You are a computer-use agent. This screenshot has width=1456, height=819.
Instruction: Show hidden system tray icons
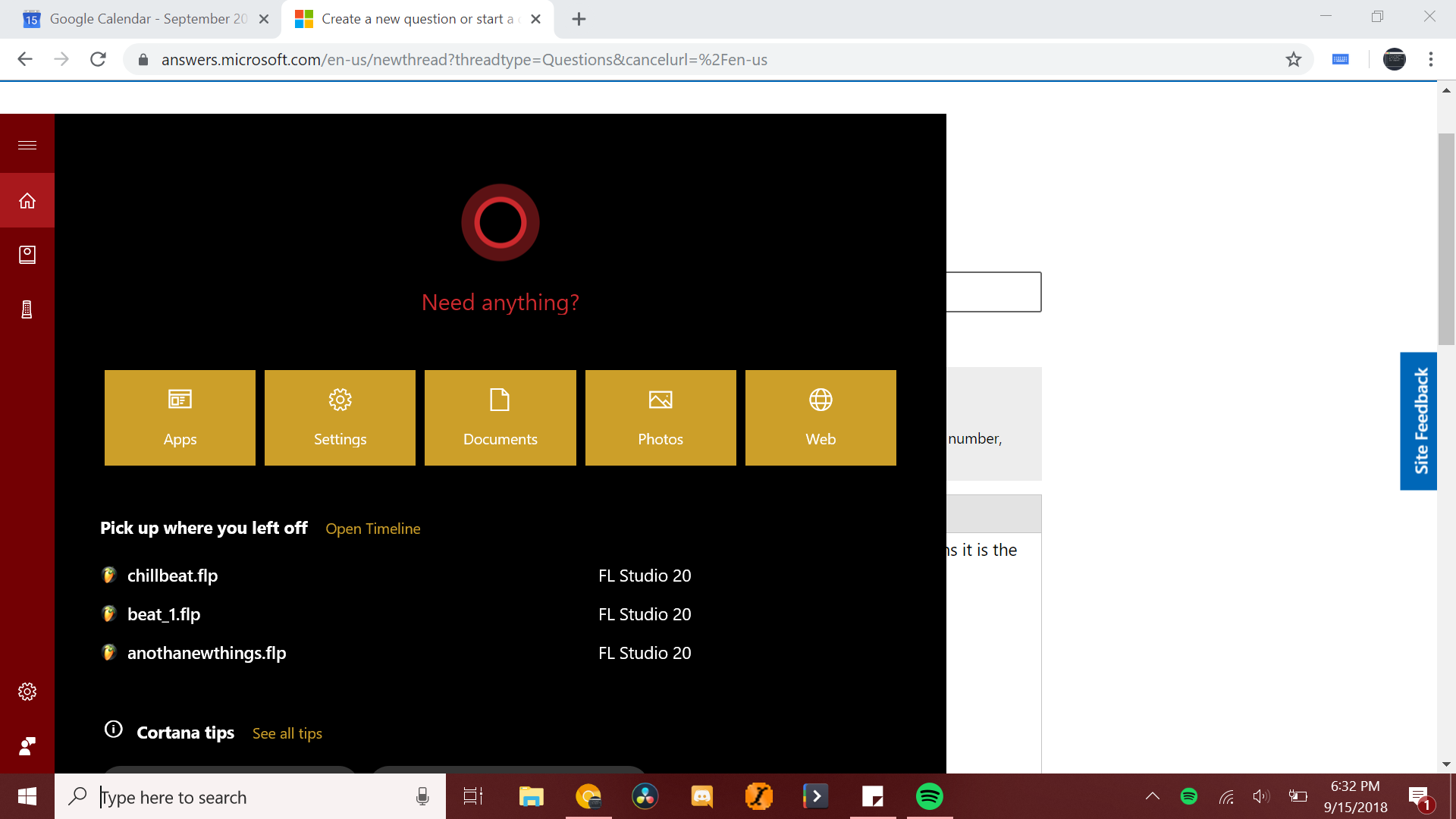point(1152,796)
